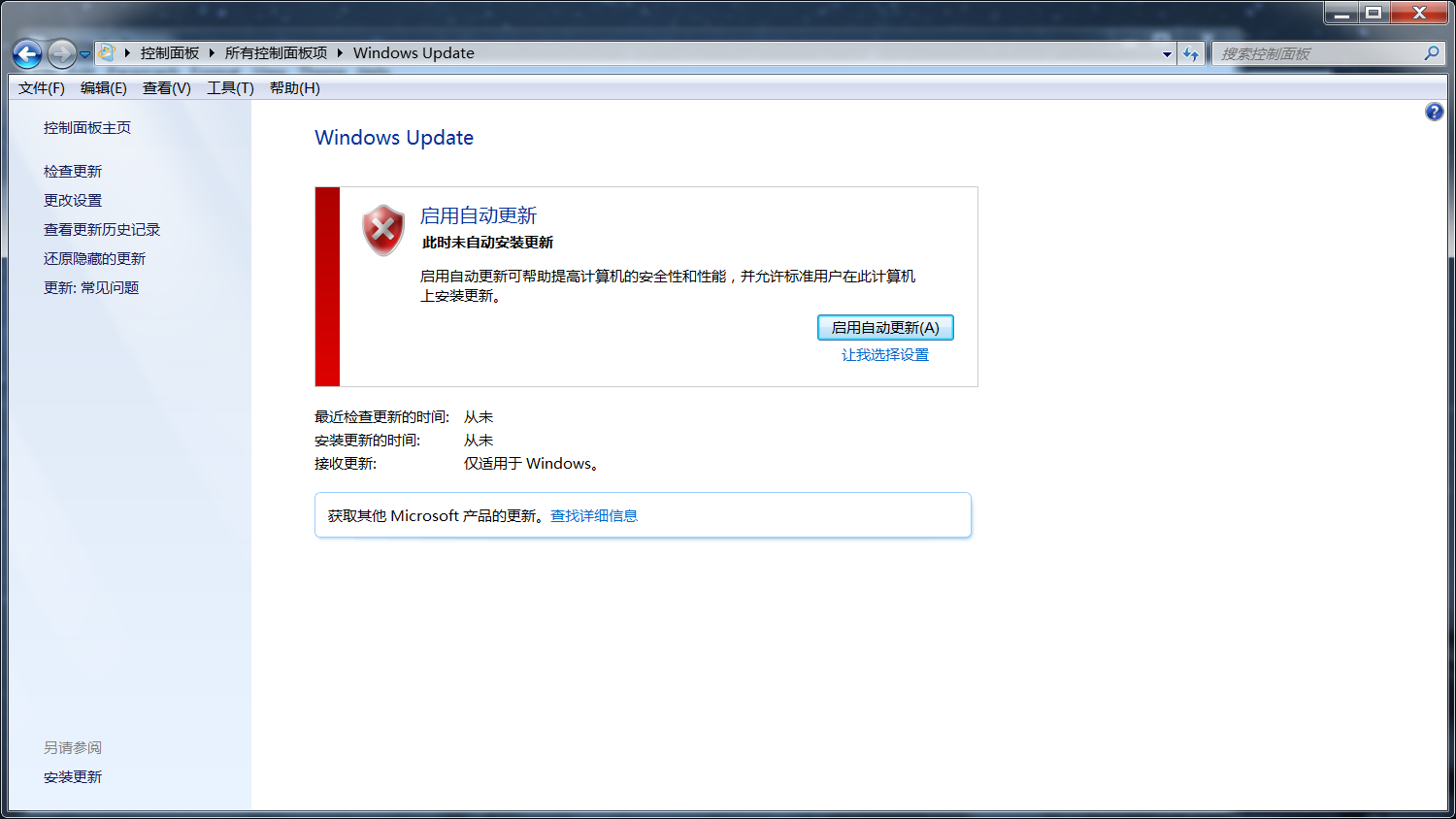Screen dimensions: 1456x819
Task: Click 让我选择设置 link
Action: [x=885, y=355]
